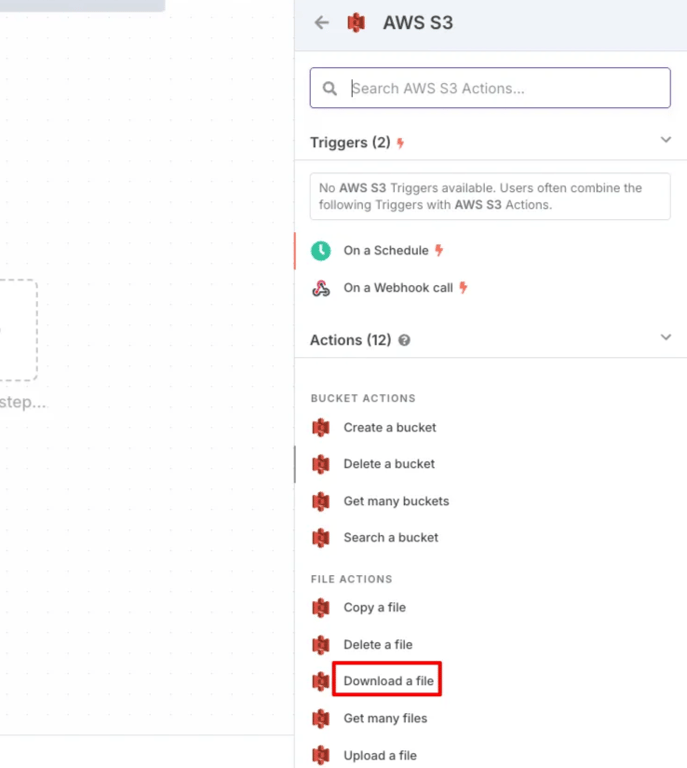Click the green clock Schedule icon
687x768 pixels.
(x=321, y=251)
